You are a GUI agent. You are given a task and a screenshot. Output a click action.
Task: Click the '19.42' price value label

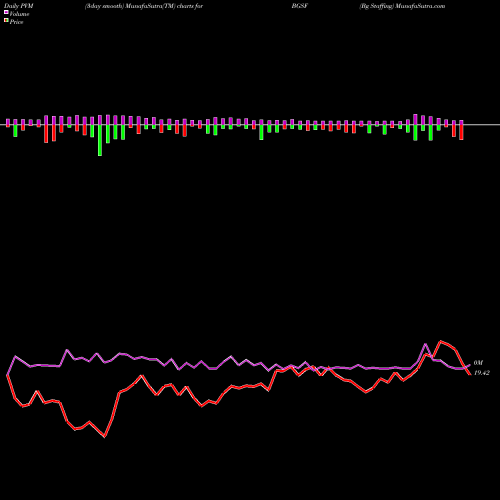pos(482,373)
